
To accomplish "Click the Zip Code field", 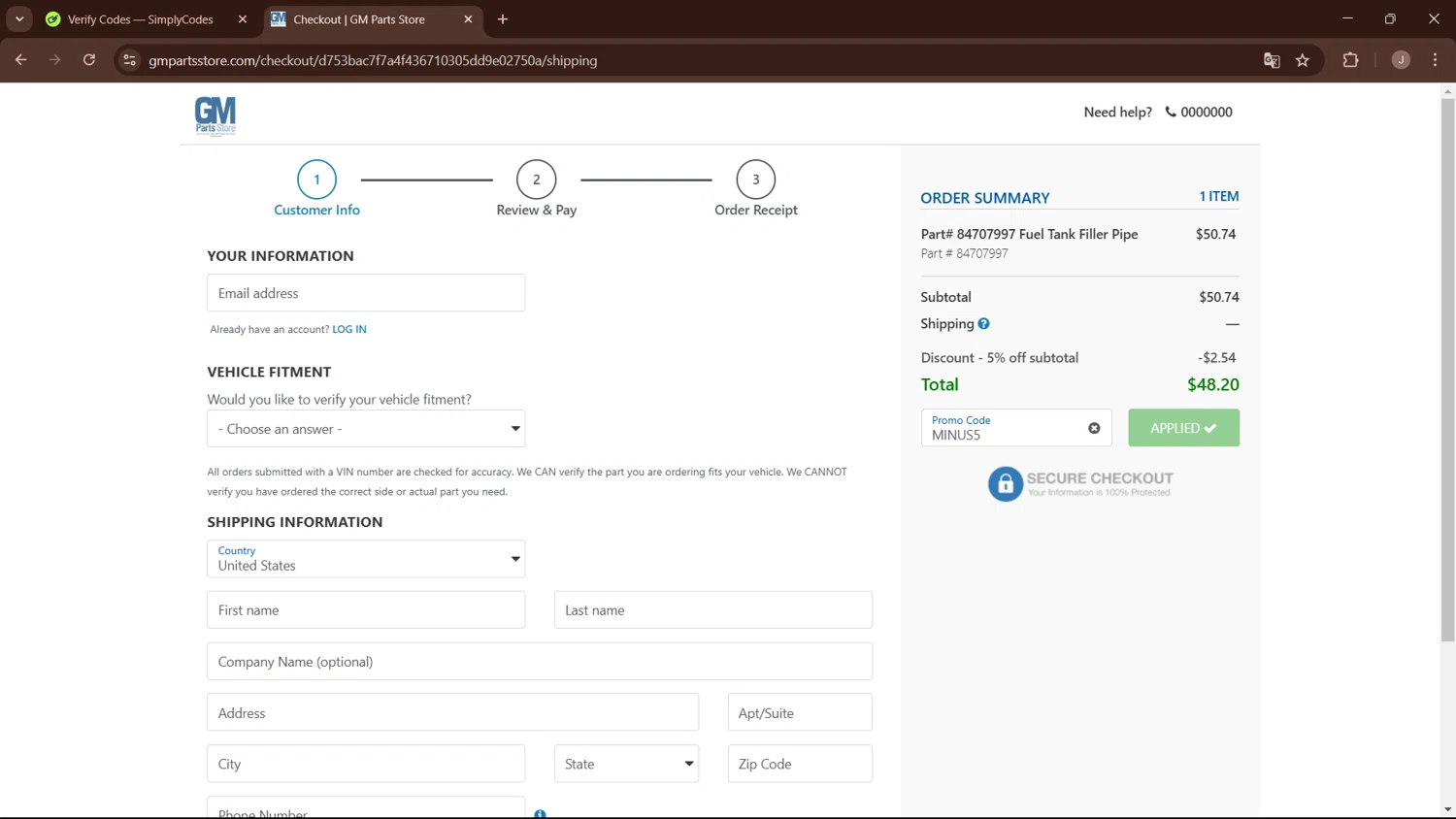I will tap(800, 764).
